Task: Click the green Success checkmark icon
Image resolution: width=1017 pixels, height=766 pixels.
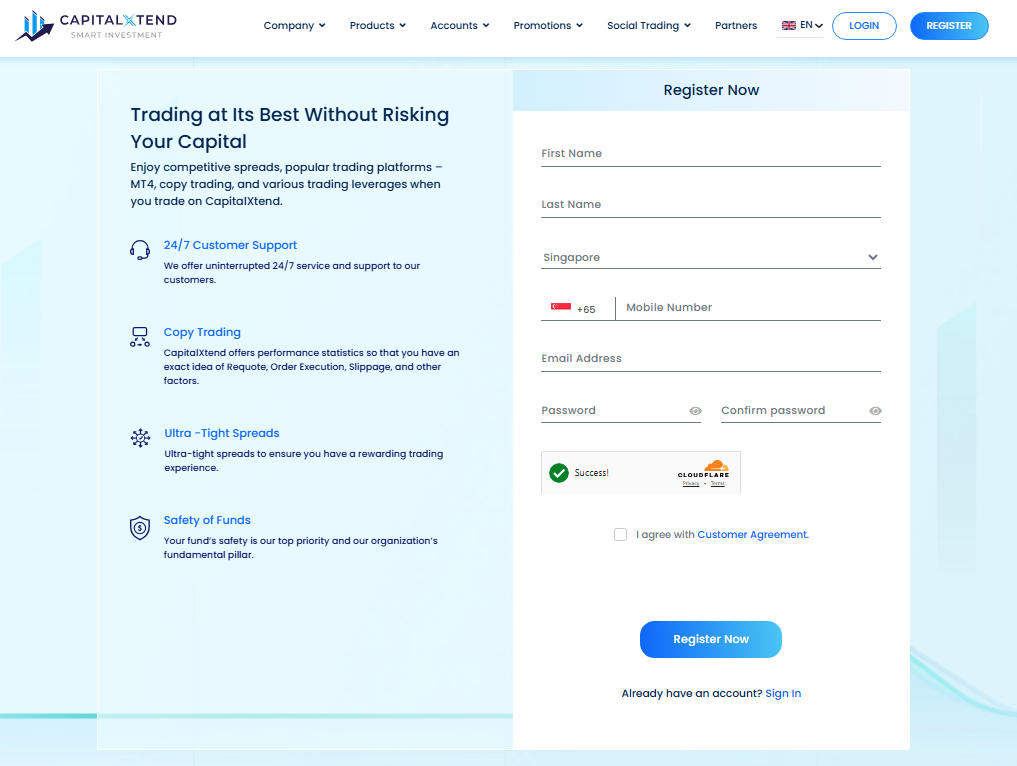Action: [558, 473]
